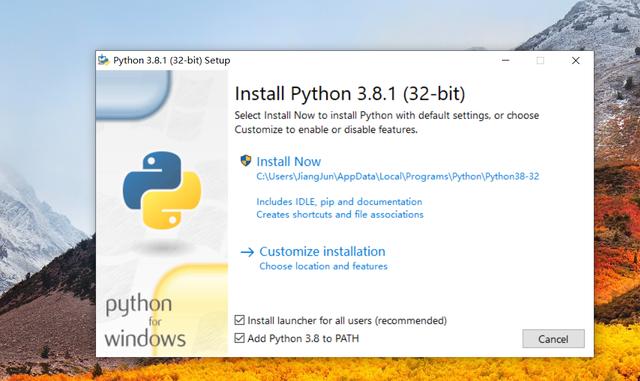Open Customize installation
Screen dimensions: 640x381
(322, 251)
